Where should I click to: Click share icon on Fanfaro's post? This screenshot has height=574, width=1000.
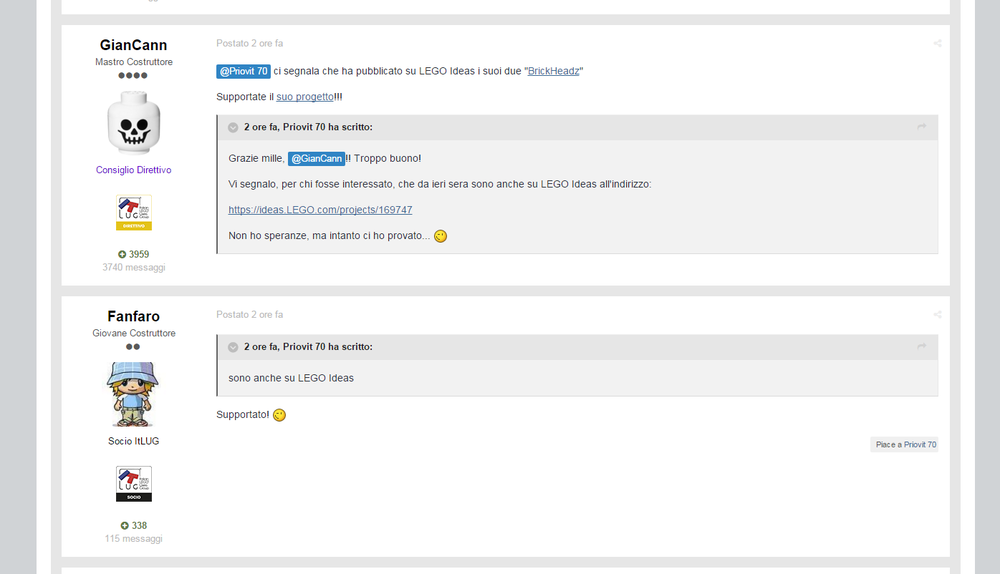[937, 314]
